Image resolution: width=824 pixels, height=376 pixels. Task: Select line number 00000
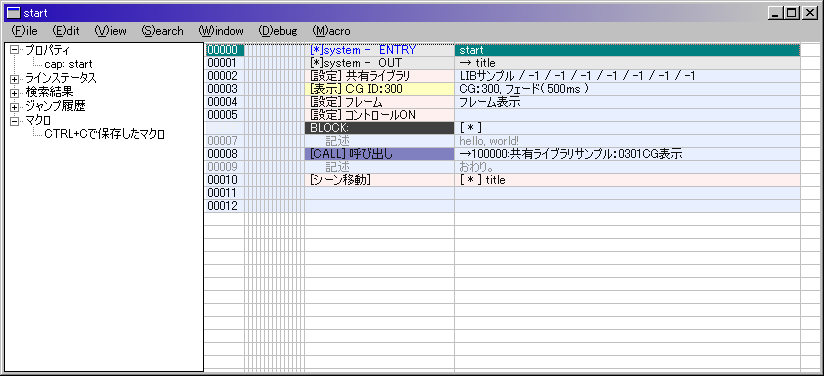pyautogui.click(x=224, y=50)
